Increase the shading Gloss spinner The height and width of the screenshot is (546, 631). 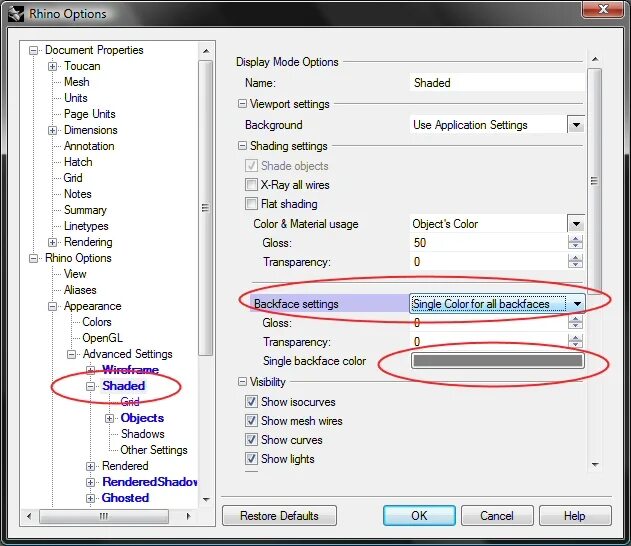[575, 239]
